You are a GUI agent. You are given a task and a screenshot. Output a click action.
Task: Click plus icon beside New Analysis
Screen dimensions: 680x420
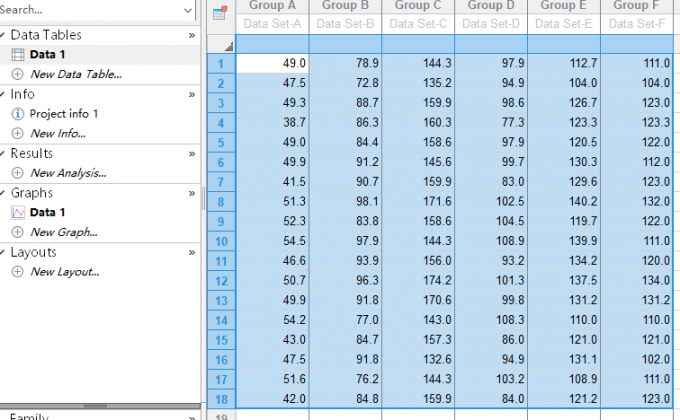tap(17, 173)
